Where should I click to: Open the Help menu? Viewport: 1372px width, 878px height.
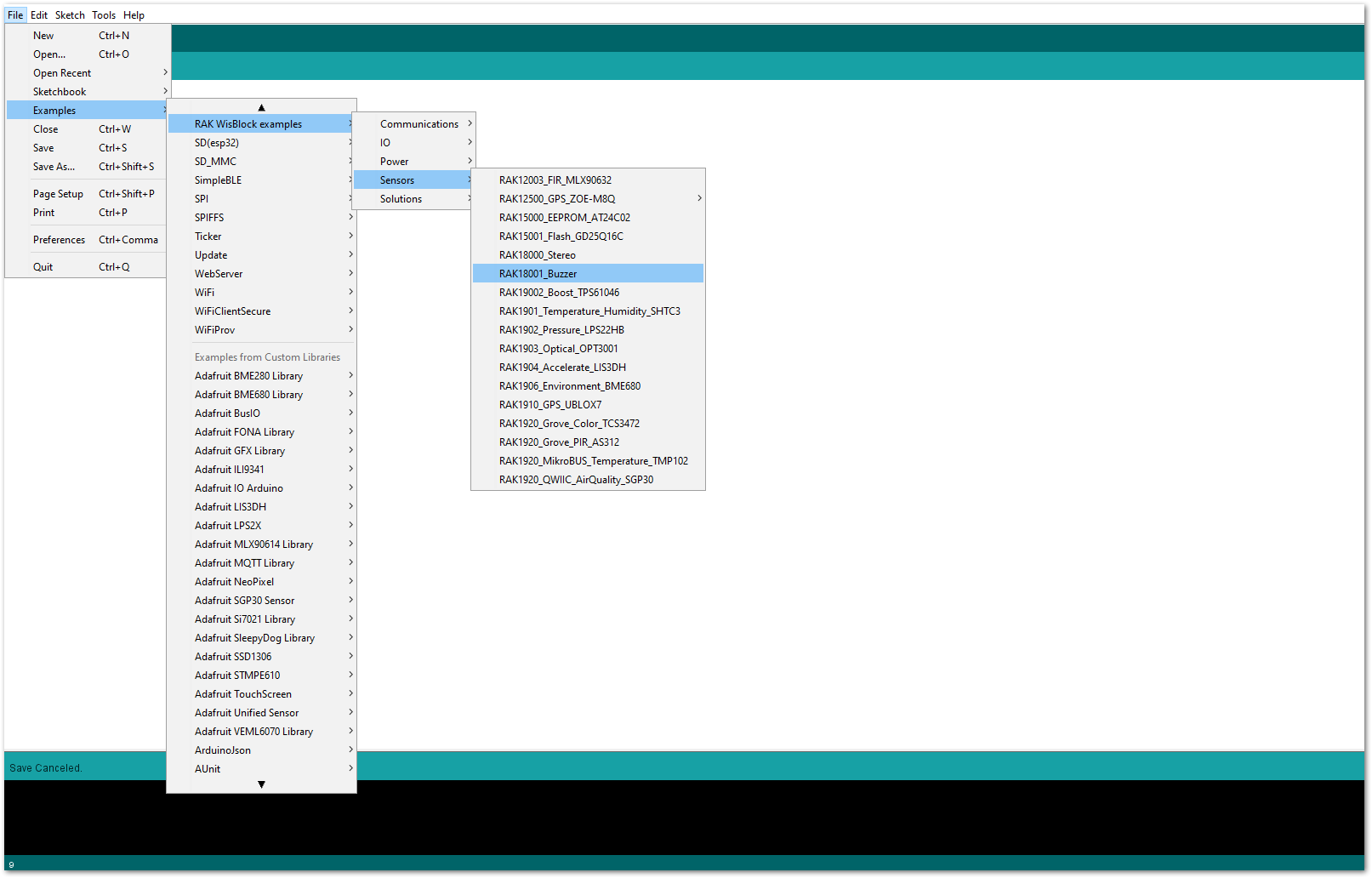134,14
